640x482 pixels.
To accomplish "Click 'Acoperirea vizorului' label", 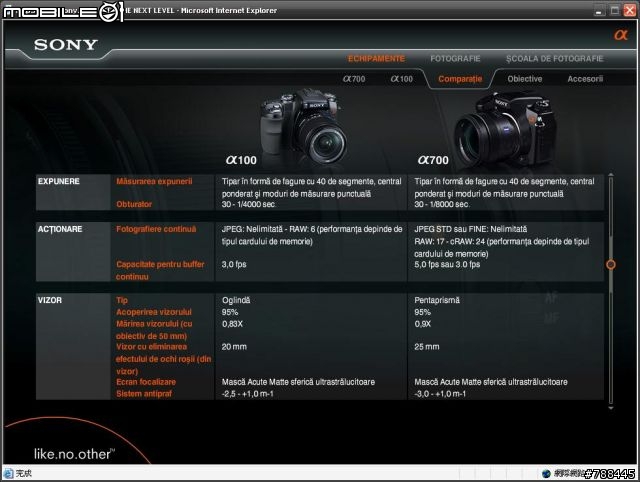I will (x=153, y=312).
